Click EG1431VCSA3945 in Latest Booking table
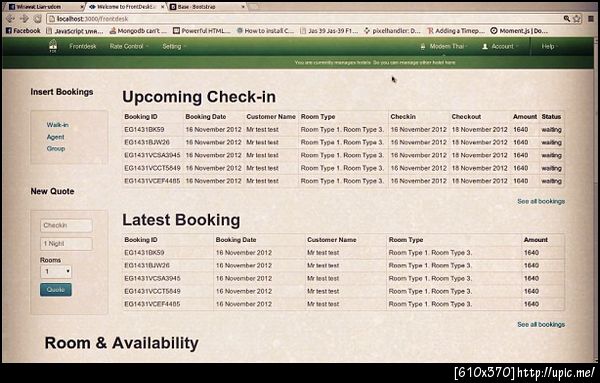Image resolution: width=600 pixels, height=383 pixels. [152, 279]
